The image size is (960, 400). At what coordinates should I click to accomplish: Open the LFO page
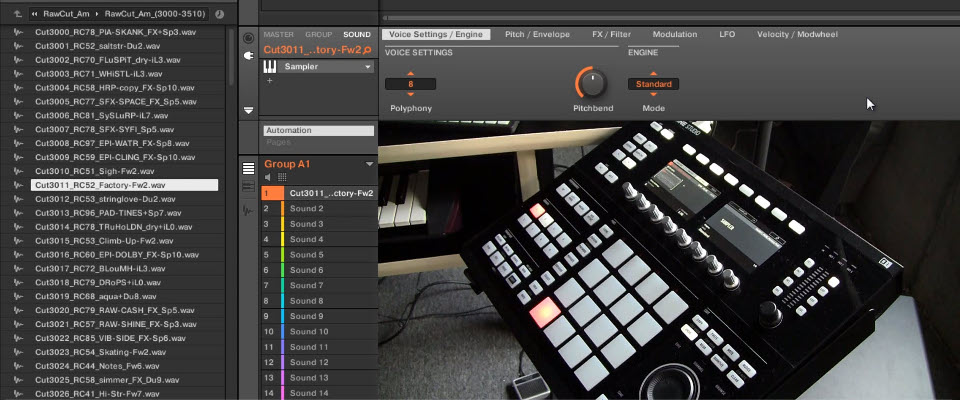(727, 35)
